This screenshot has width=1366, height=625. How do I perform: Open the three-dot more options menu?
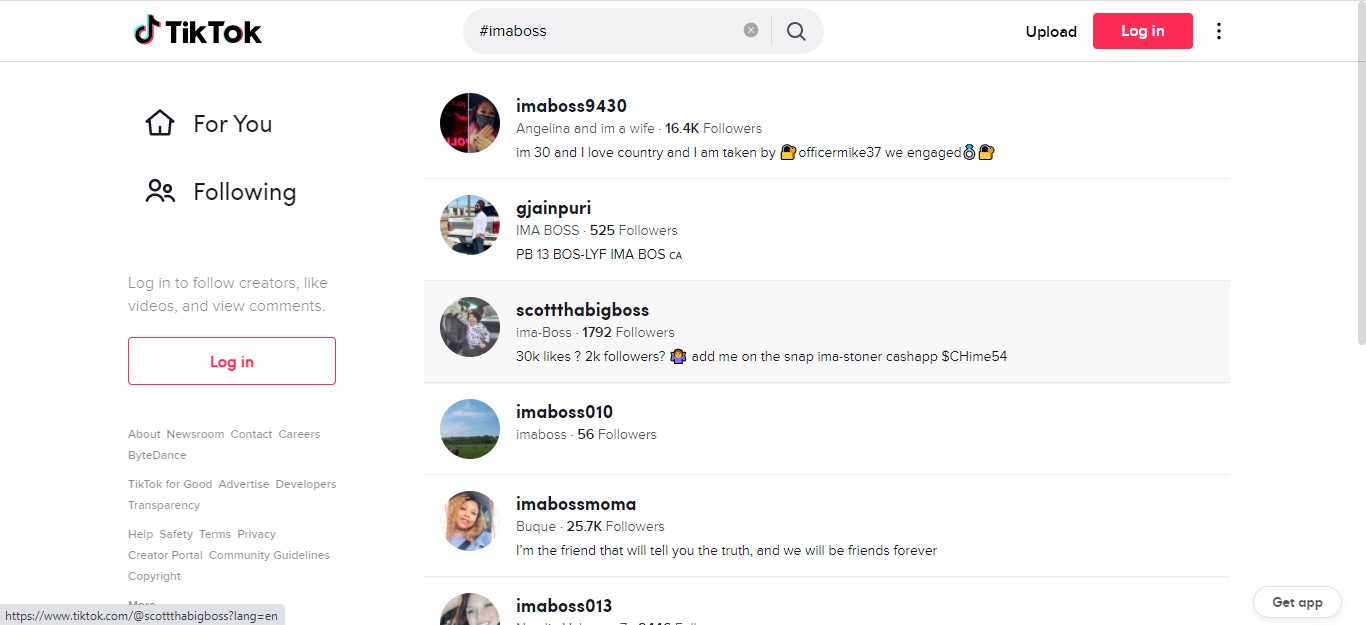point(1218,31)
